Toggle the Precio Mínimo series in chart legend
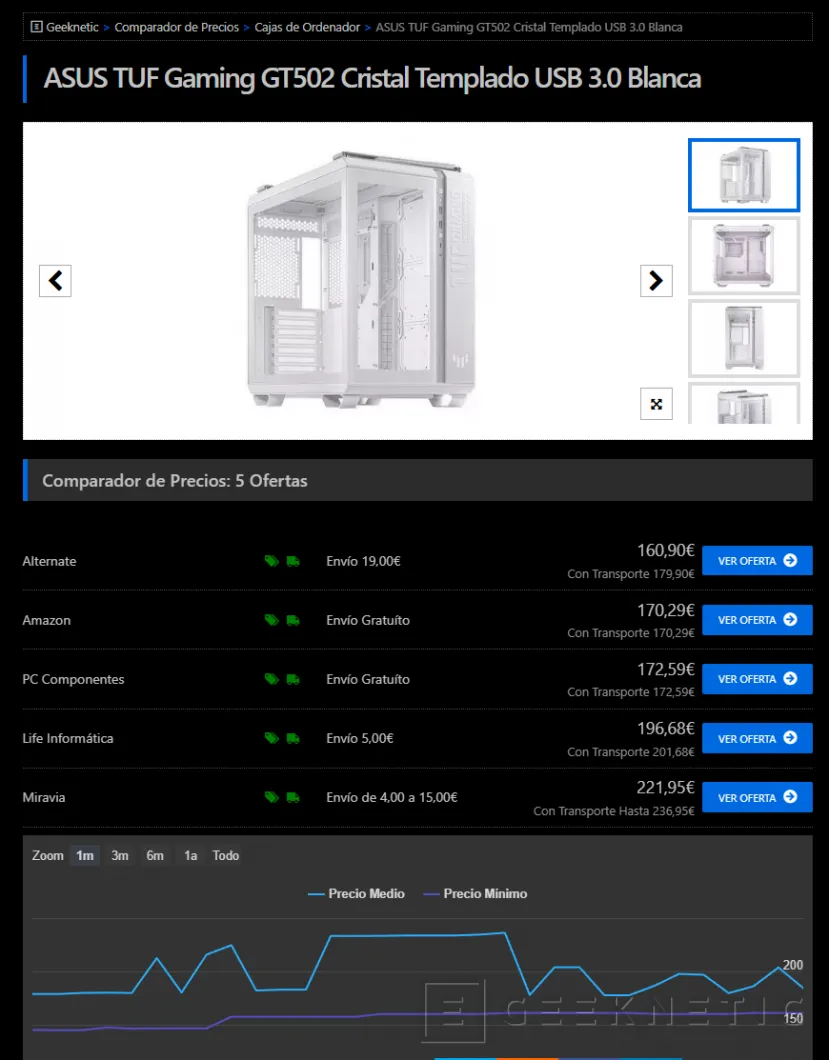The height and width of the screenshot is (1060, 829). coord(476,893)
